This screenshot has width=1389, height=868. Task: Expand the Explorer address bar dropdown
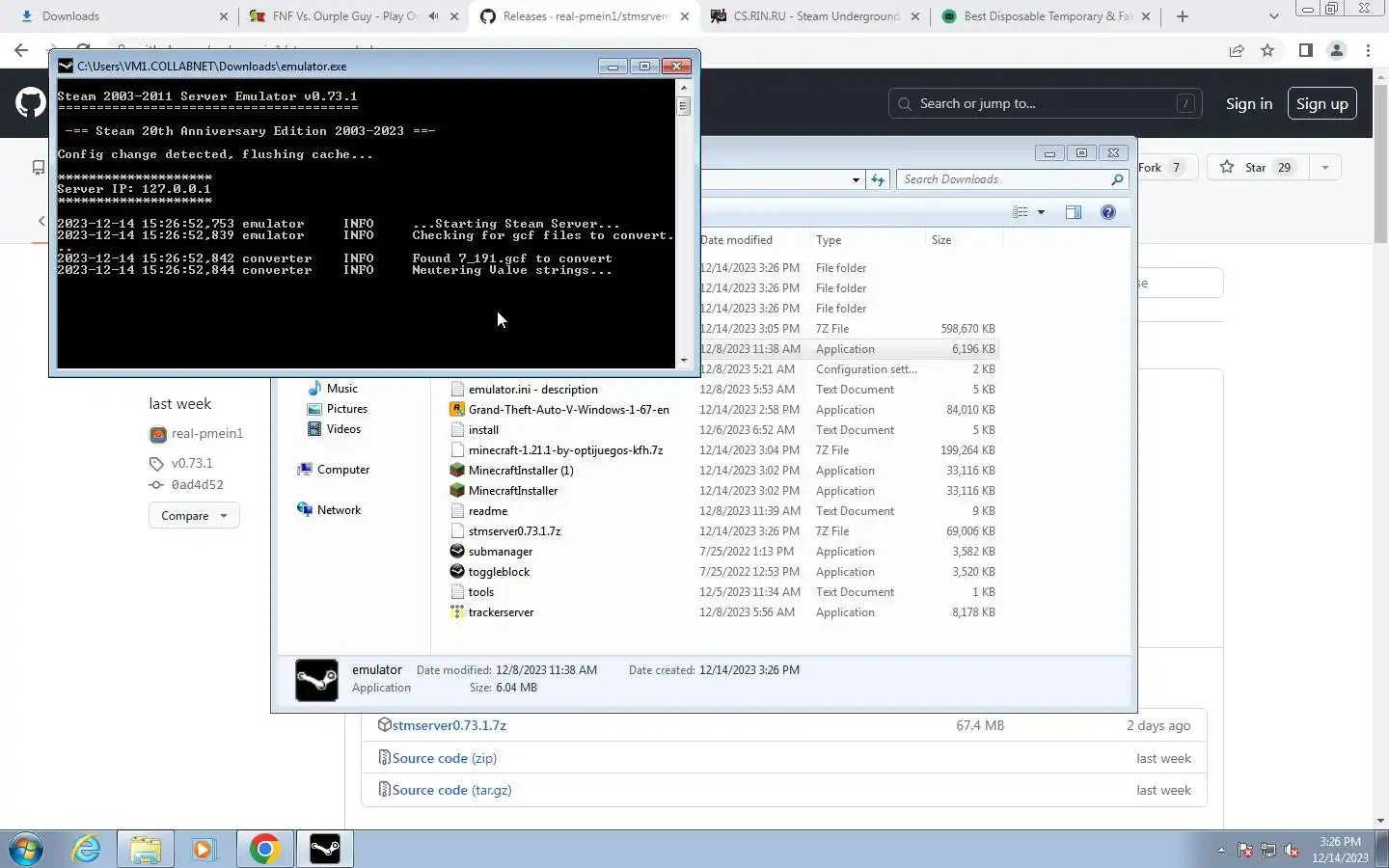coord(856,179)
